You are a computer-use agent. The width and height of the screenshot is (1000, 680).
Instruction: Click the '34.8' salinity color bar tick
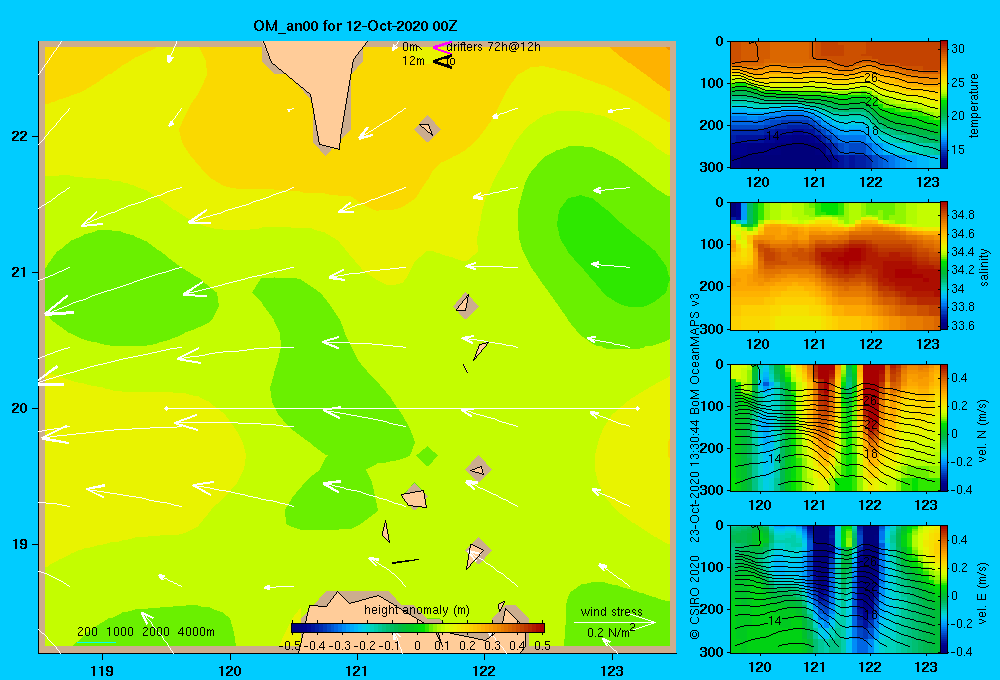coord(962,214)
